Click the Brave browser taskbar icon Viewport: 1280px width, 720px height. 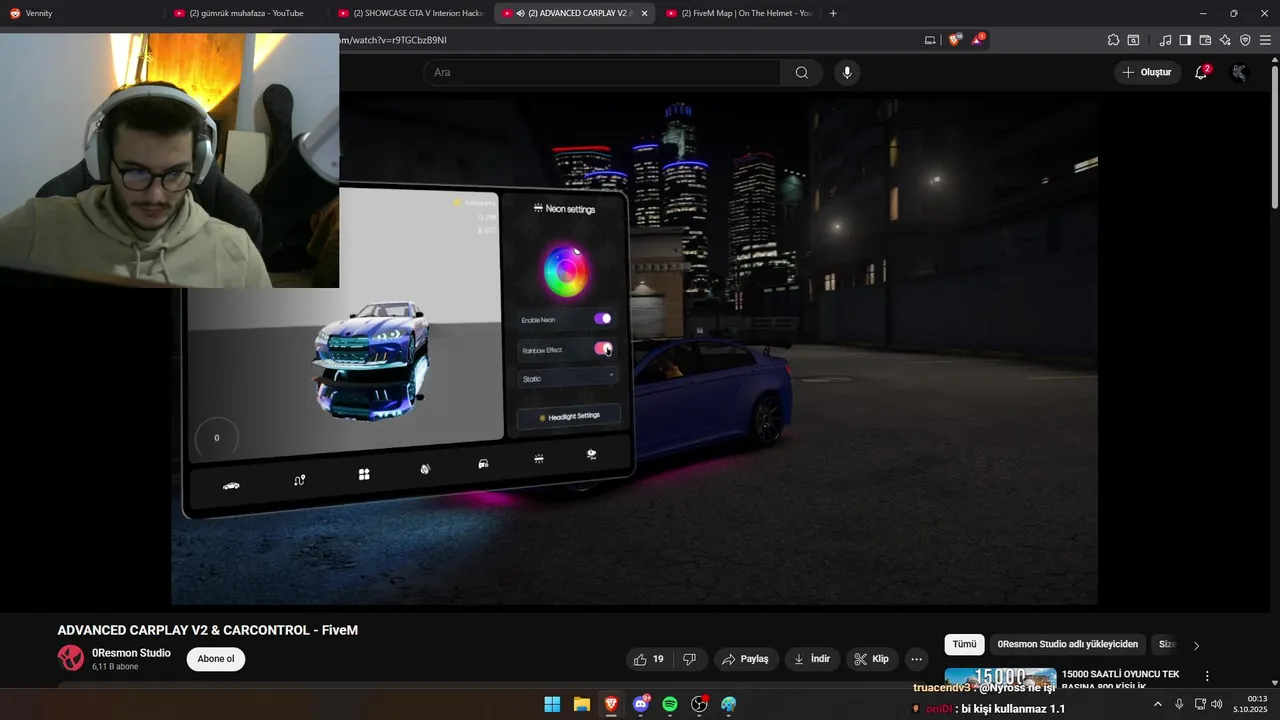click(611, 705)
